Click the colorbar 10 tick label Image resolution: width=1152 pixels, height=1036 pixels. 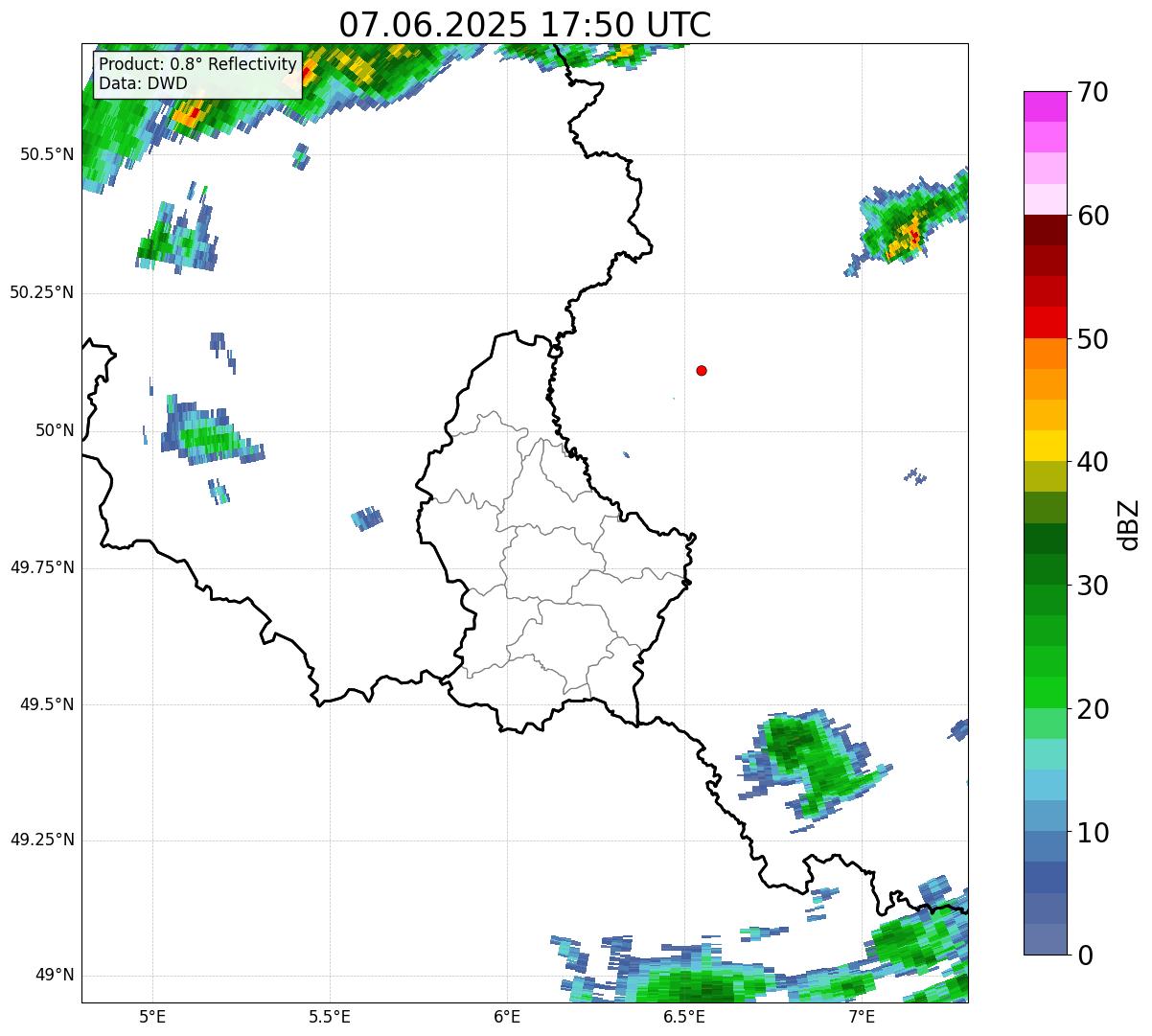[x=1093, y=833]
